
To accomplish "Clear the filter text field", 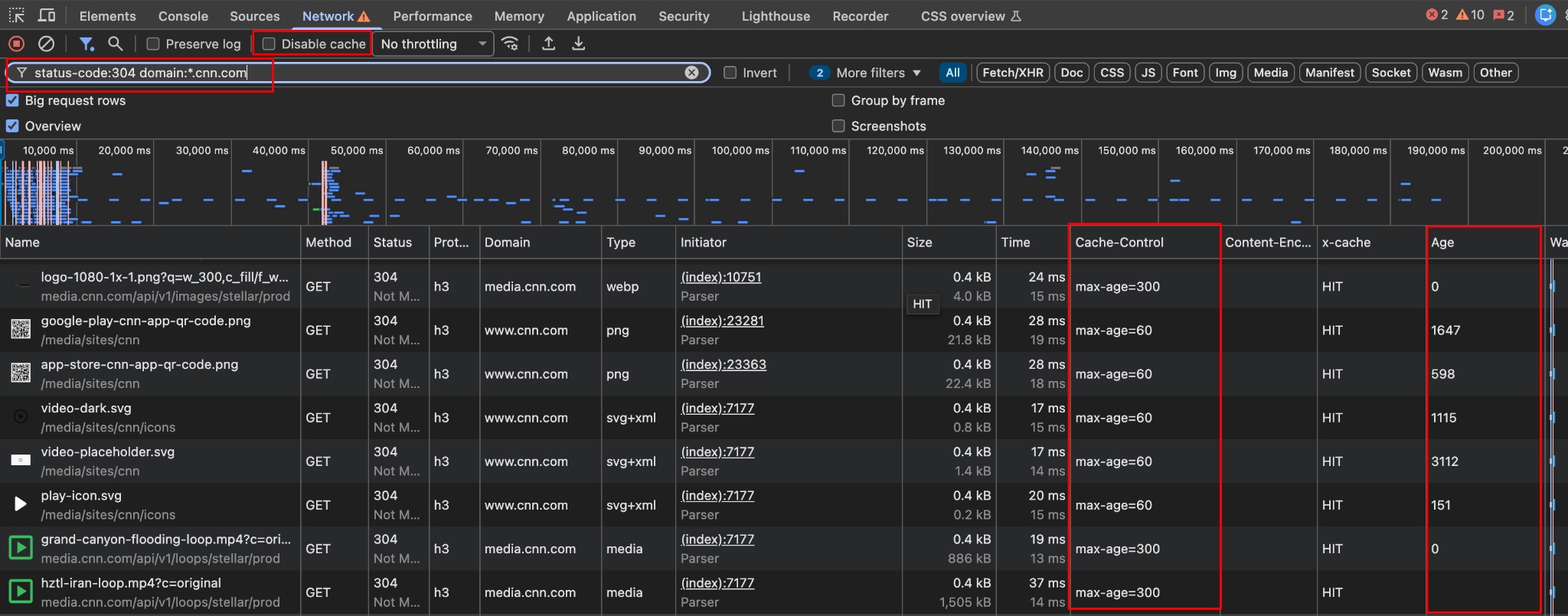I will 691,73.
